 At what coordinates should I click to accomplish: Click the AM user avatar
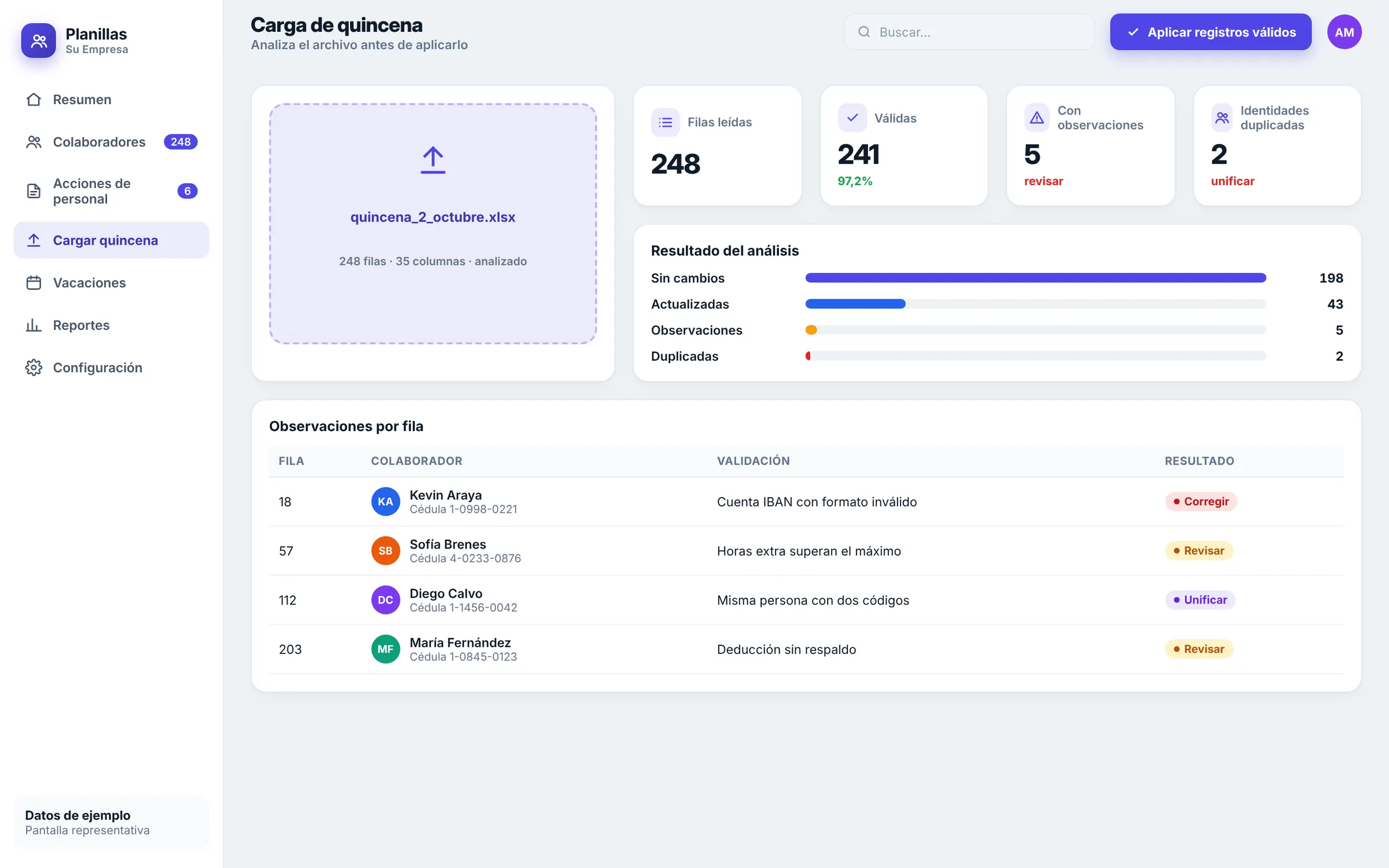[x=1344, y=32]
